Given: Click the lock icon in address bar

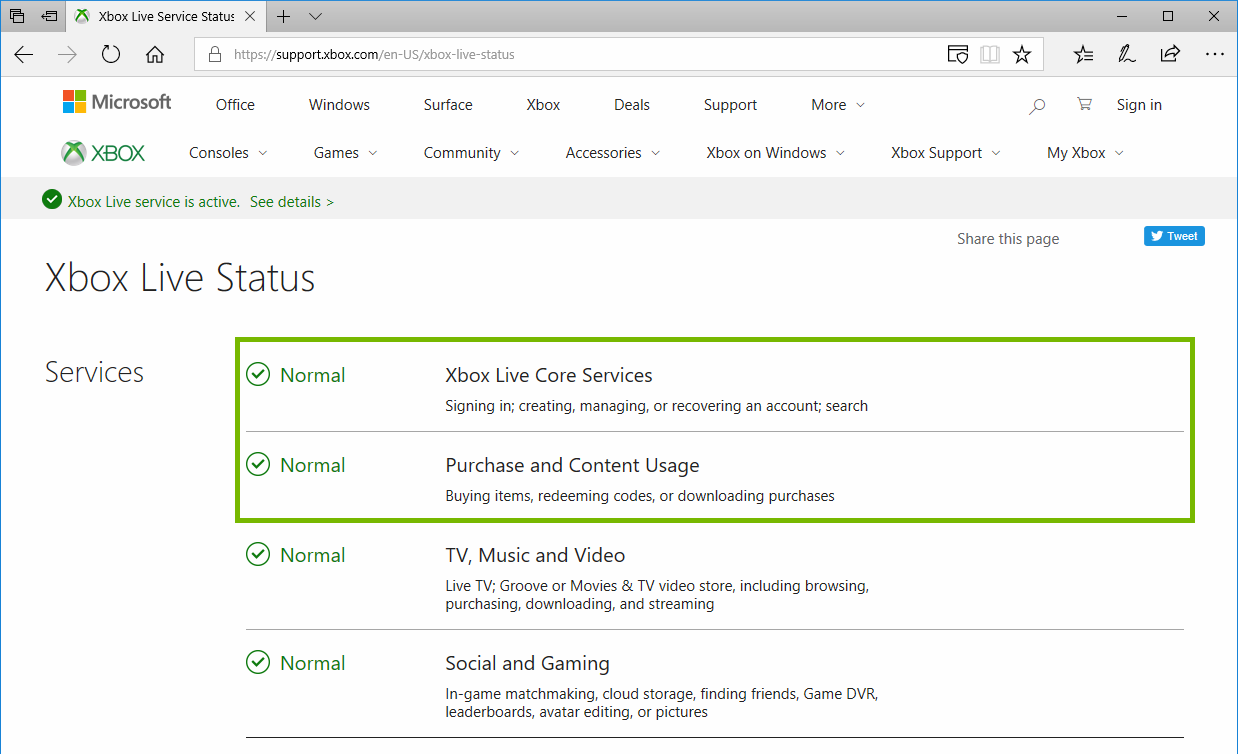Looking at the screenshot, I should click(x=214, y=55).
